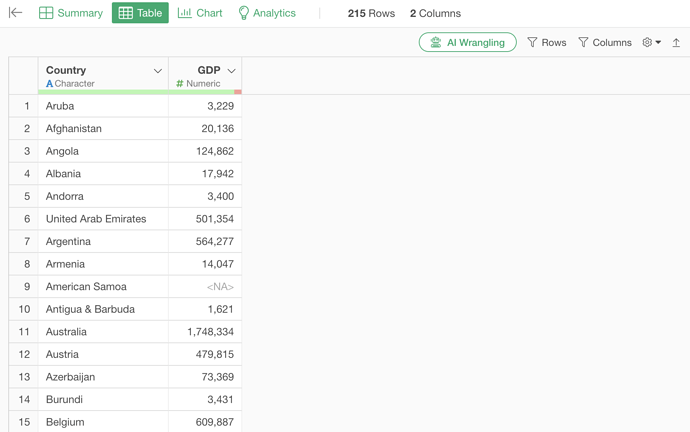Switch to the Table view tab
The image size is (690, 432).
click(140, 14)
